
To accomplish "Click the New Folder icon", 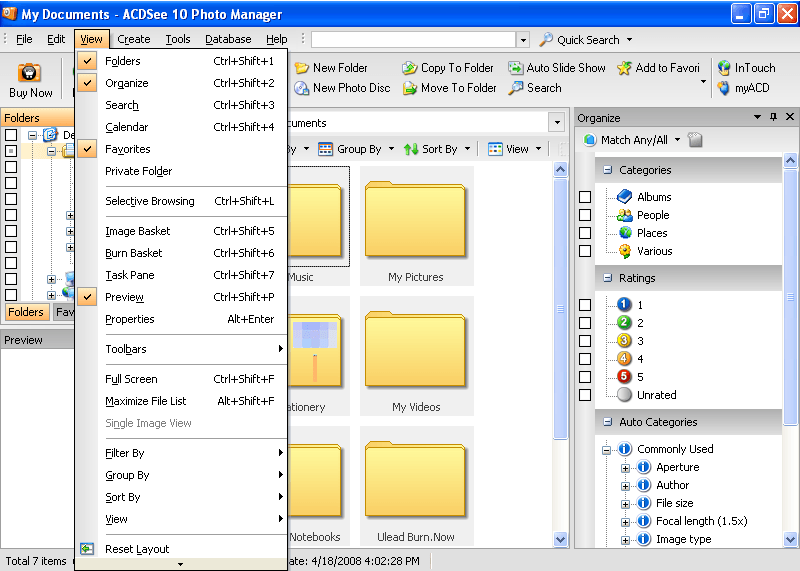I will tap(302, 68).
